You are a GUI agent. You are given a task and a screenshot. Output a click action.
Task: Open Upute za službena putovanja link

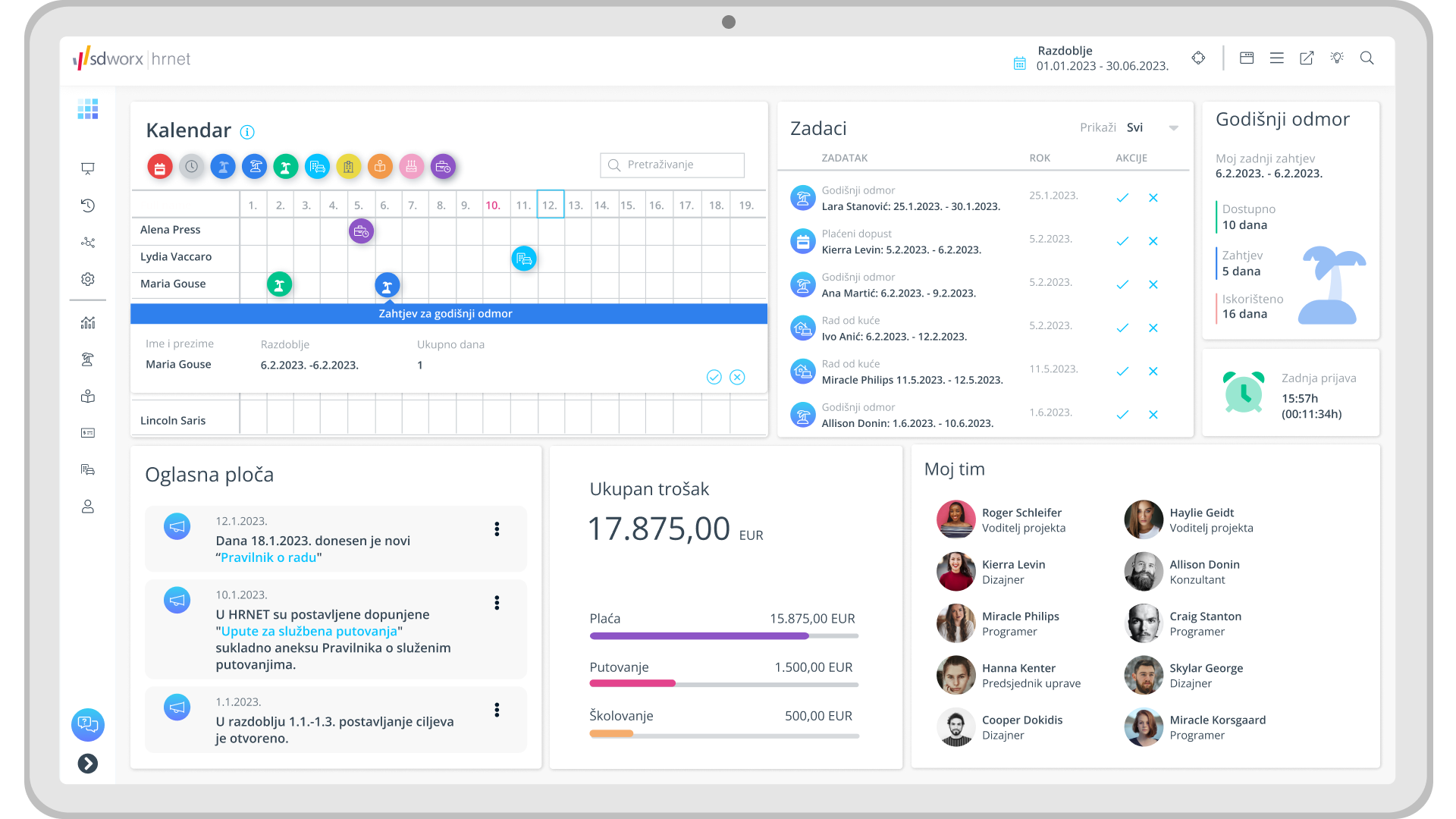(x=309, y=631)
